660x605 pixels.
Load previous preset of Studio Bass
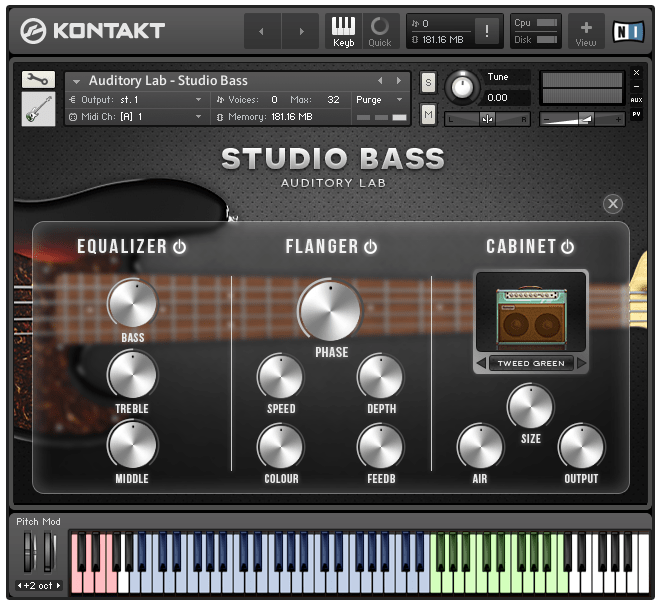[x=380, y=80]
